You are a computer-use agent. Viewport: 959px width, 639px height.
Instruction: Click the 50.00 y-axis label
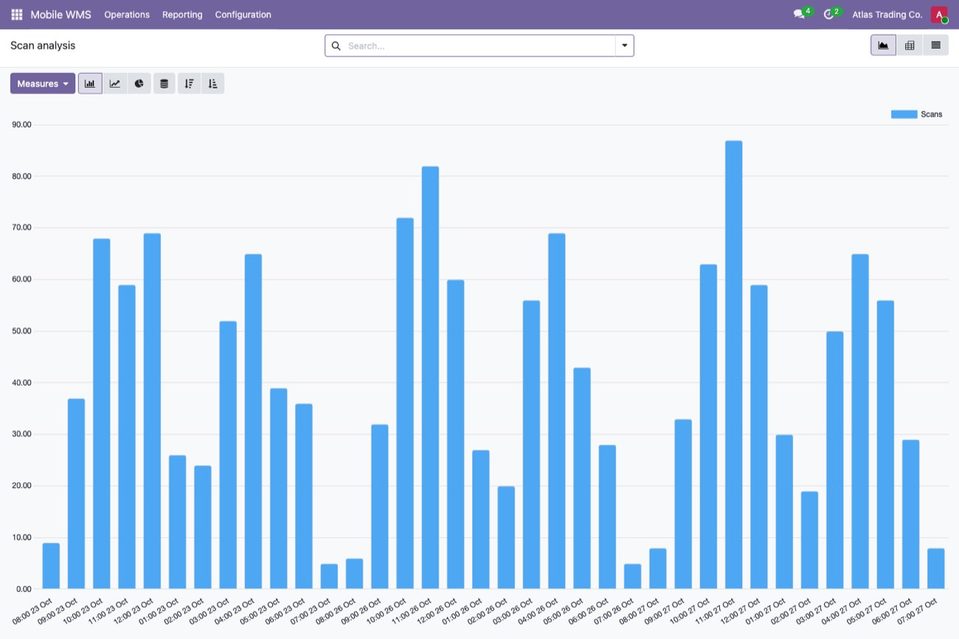[x=23, y=331]
